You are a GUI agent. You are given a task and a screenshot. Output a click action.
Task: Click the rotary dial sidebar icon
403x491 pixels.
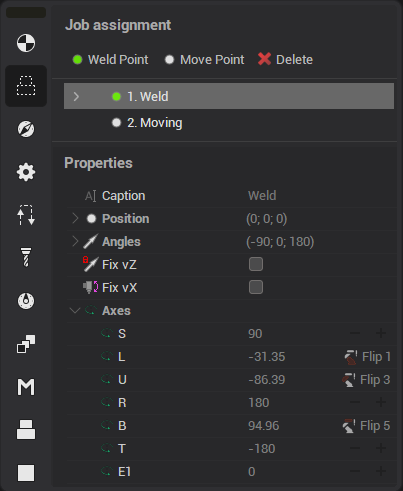point(26,301)
